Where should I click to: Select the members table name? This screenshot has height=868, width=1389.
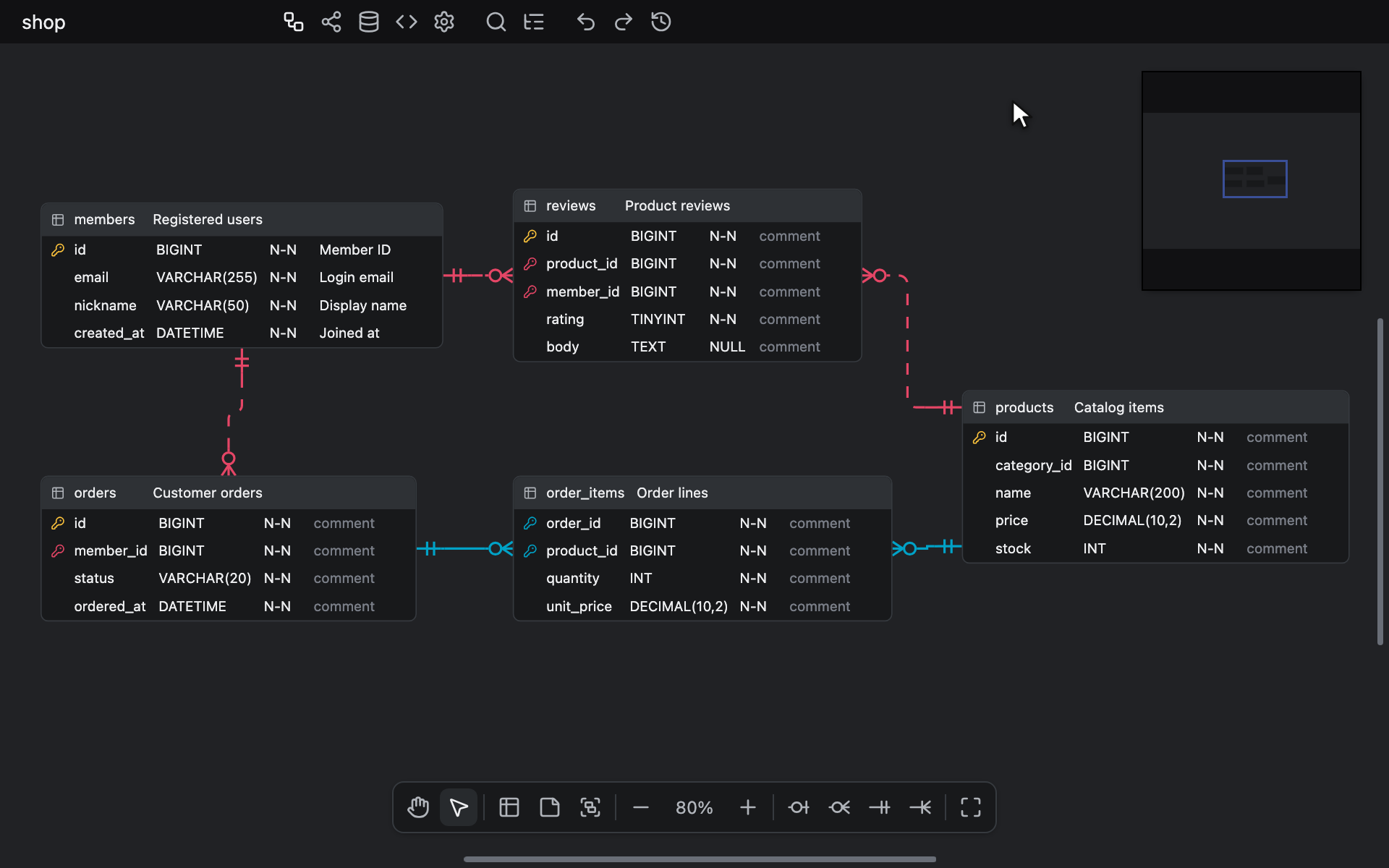(104, 220)
